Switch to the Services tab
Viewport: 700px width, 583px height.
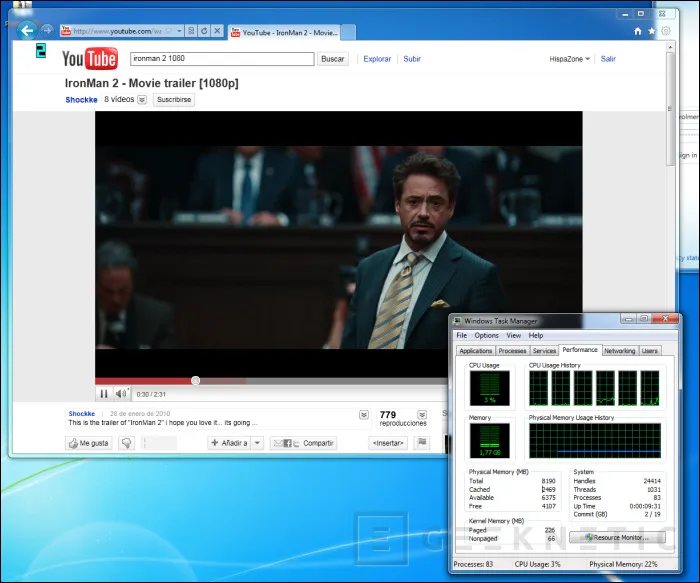[544, 351]
